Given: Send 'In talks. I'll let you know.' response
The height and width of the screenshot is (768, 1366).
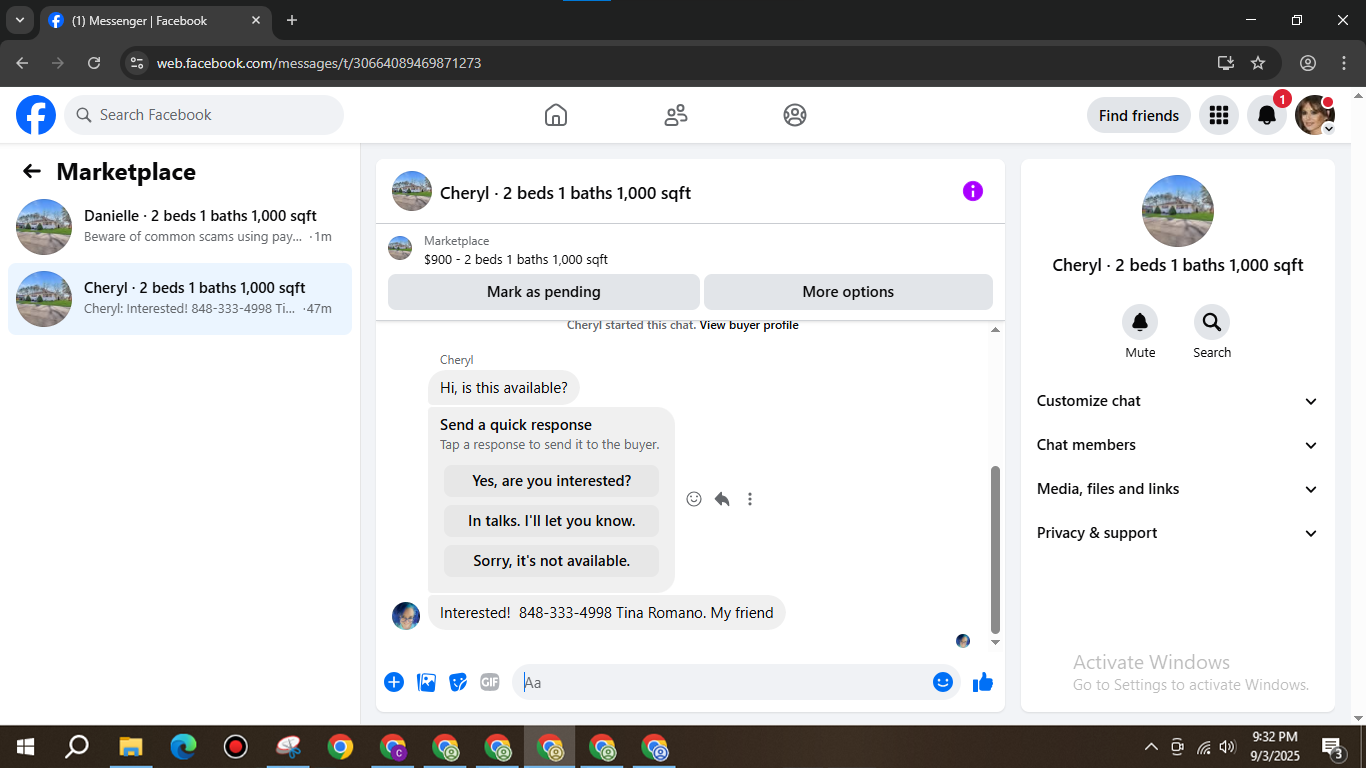Looking at the screenshot, I should click(x=552, y=521).
